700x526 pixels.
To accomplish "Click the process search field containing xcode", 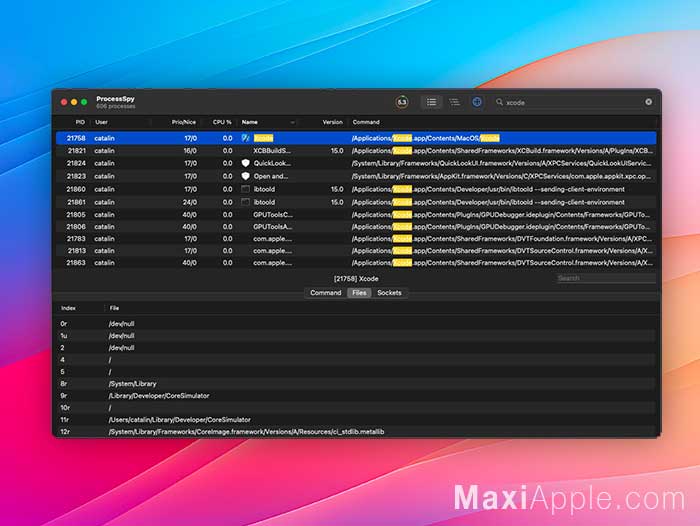I will (x=574, y=102).
